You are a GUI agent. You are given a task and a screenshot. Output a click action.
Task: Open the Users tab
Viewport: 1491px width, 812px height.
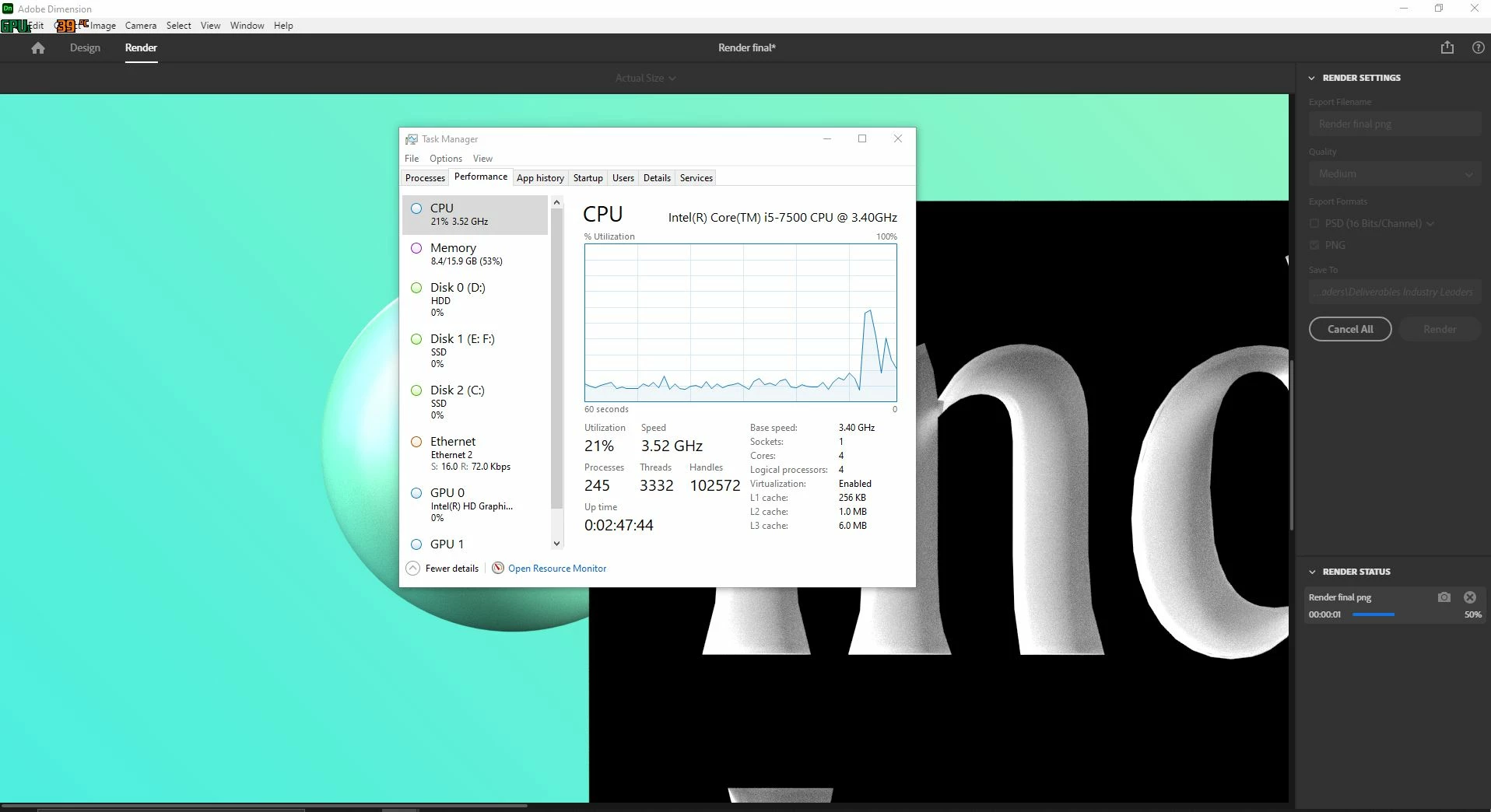tap(623, 178)
